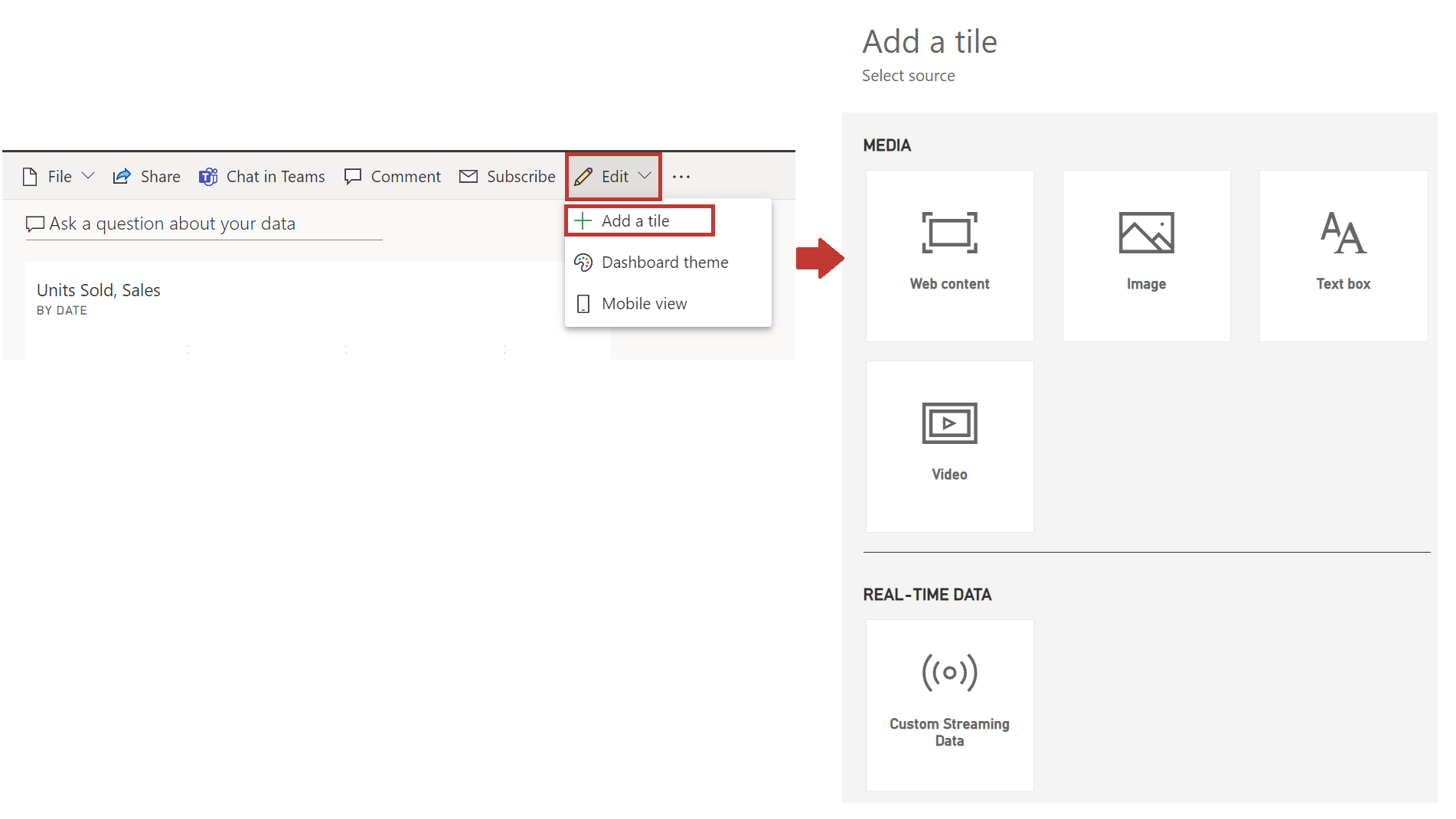The height and width of the screenshot is (819, 1456).
Task: Click the Mobile view phone icon
Action: (x=583, y=304)
